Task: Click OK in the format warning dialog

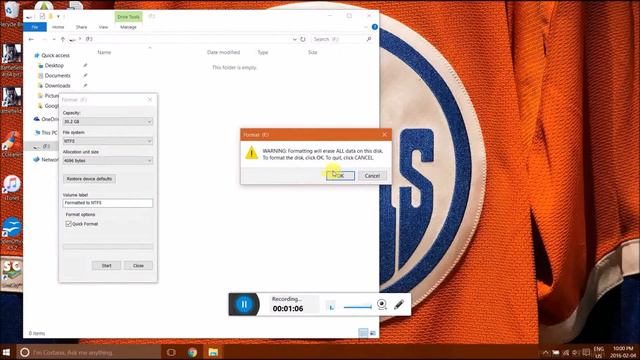Action: (x=340, y=176)
